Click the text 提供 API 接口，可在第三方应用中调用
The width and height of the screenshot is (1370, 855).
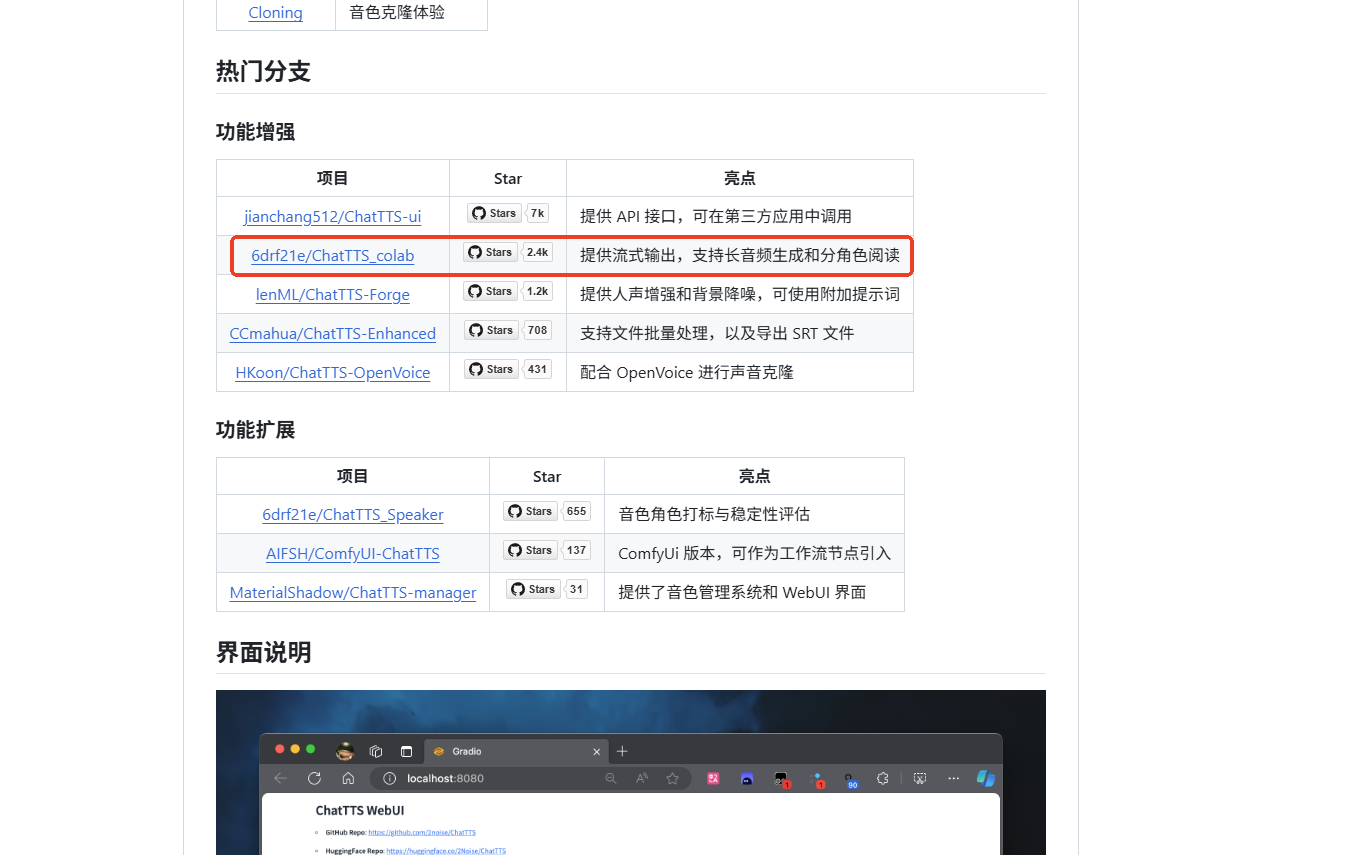click(716, 216)
